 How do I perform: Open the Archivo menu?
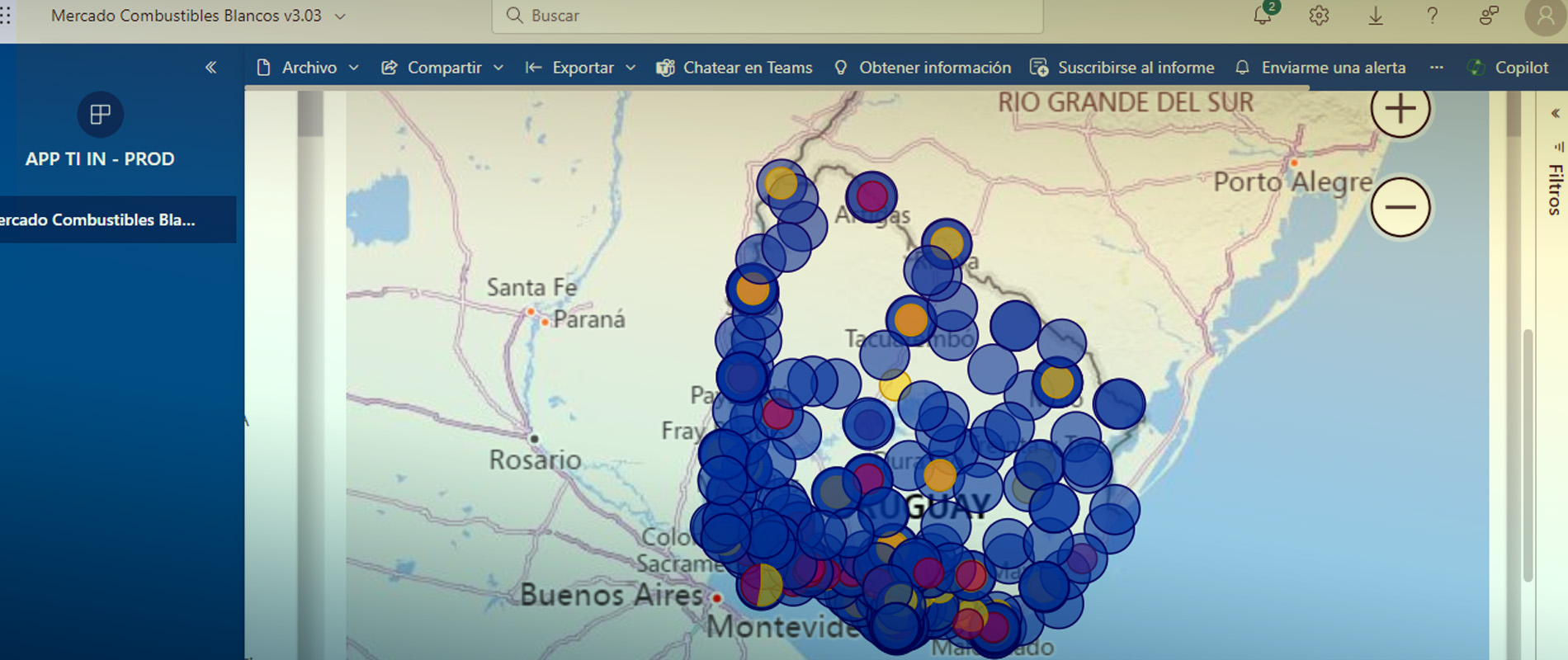pos(308,68)
